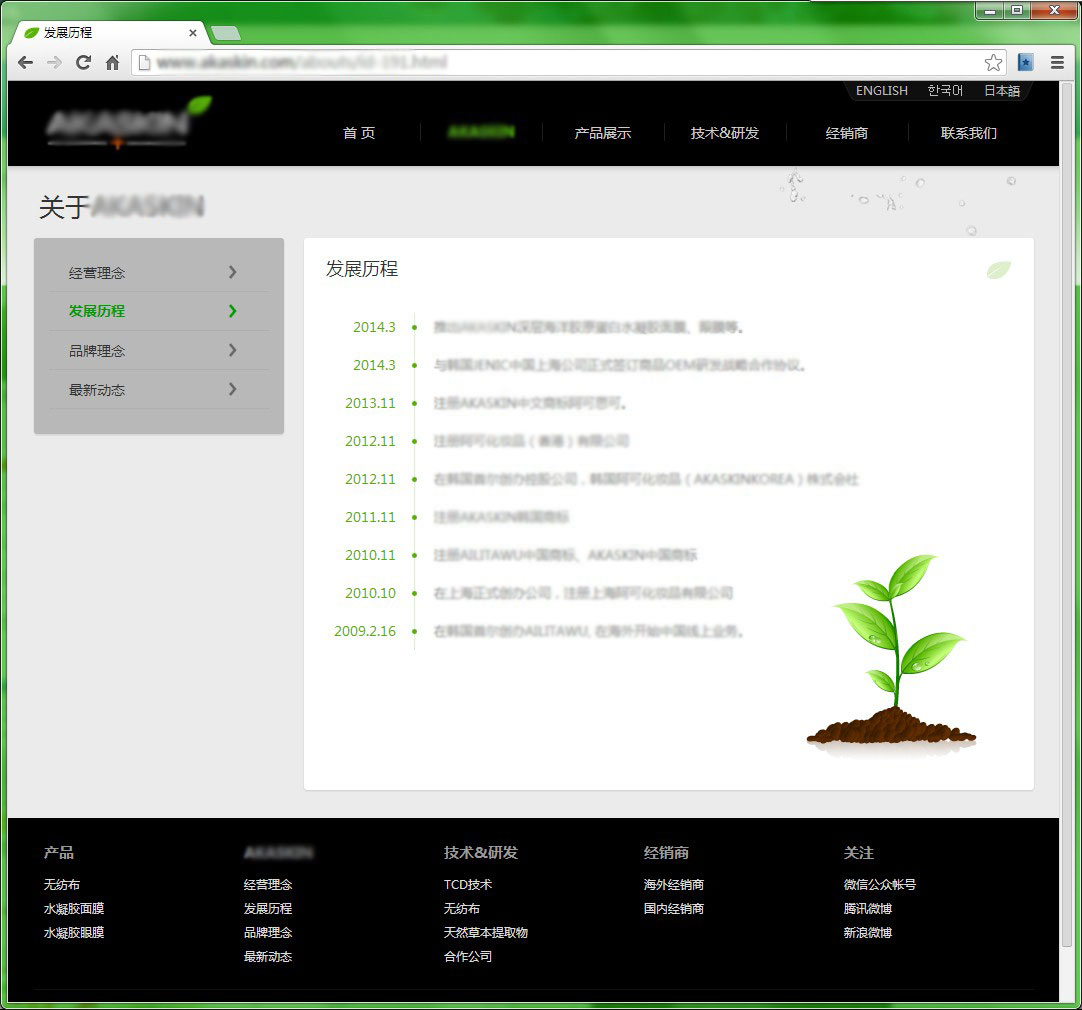
Task: Click the chevron beside sidebar 品牌理念
Action: point(233,350)
